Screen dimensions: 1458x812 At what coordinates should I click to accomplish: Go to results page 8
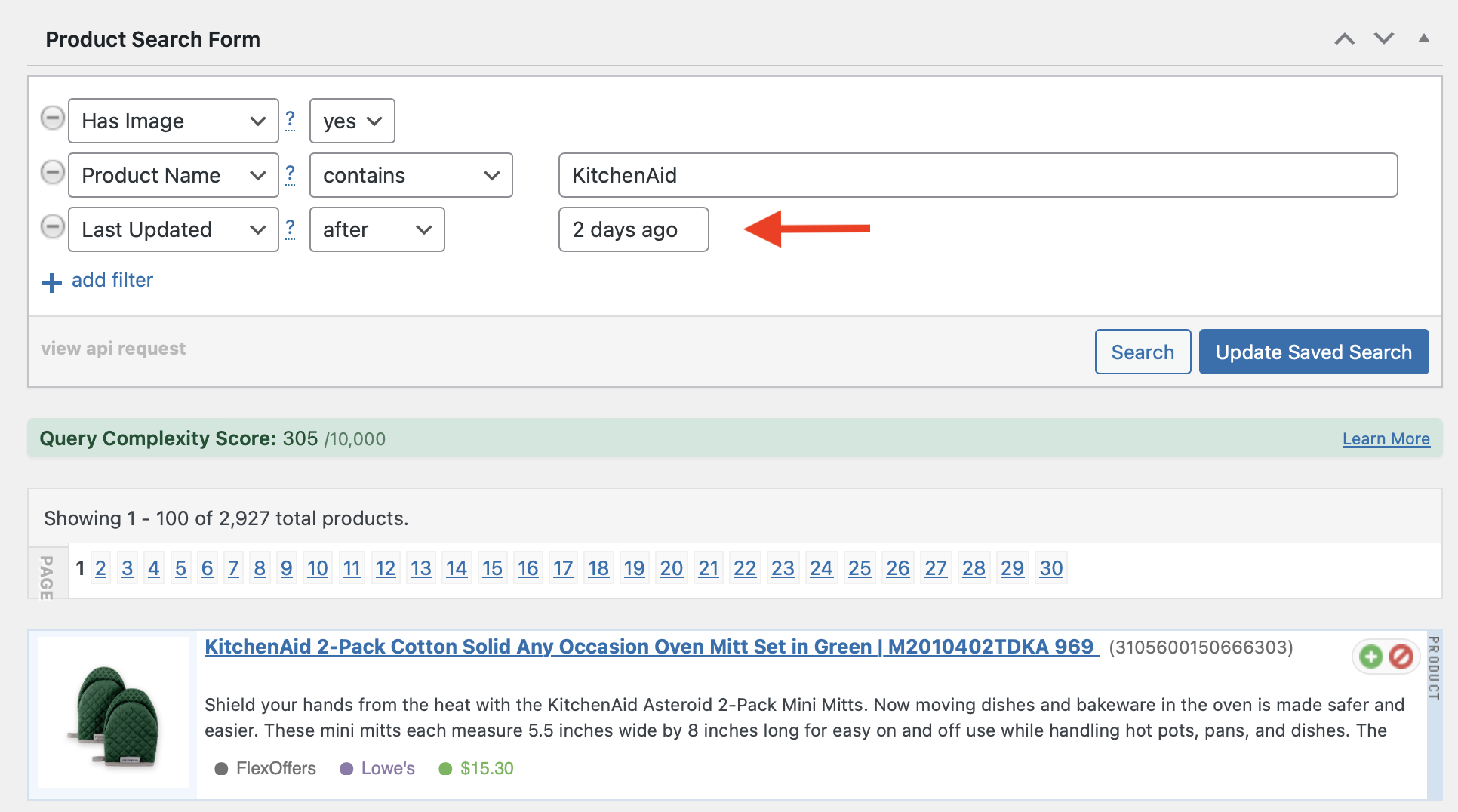(x=260, y=568)
